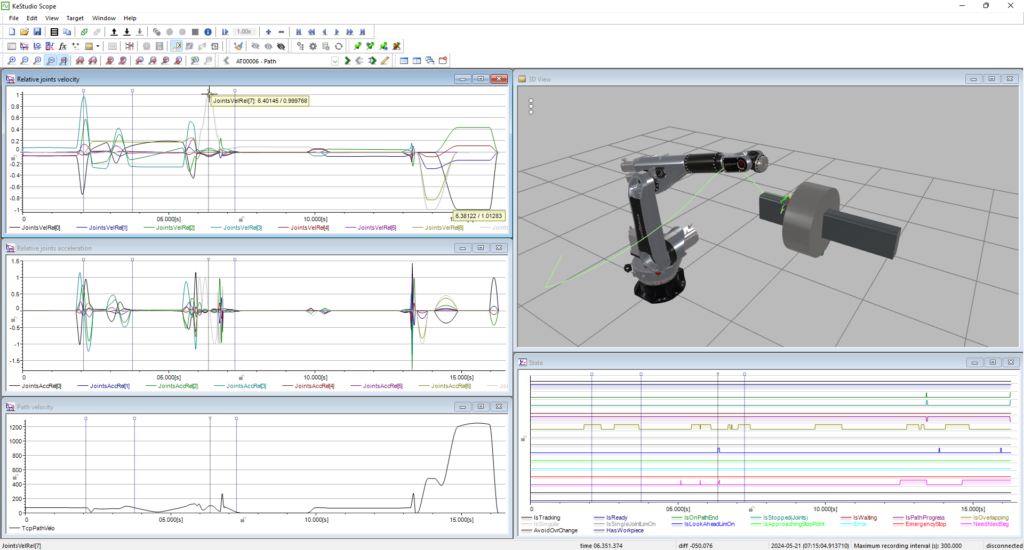The image size is (1024, 550).
Task: Click the first cursor marker in State chart
Action: (592, 374)
